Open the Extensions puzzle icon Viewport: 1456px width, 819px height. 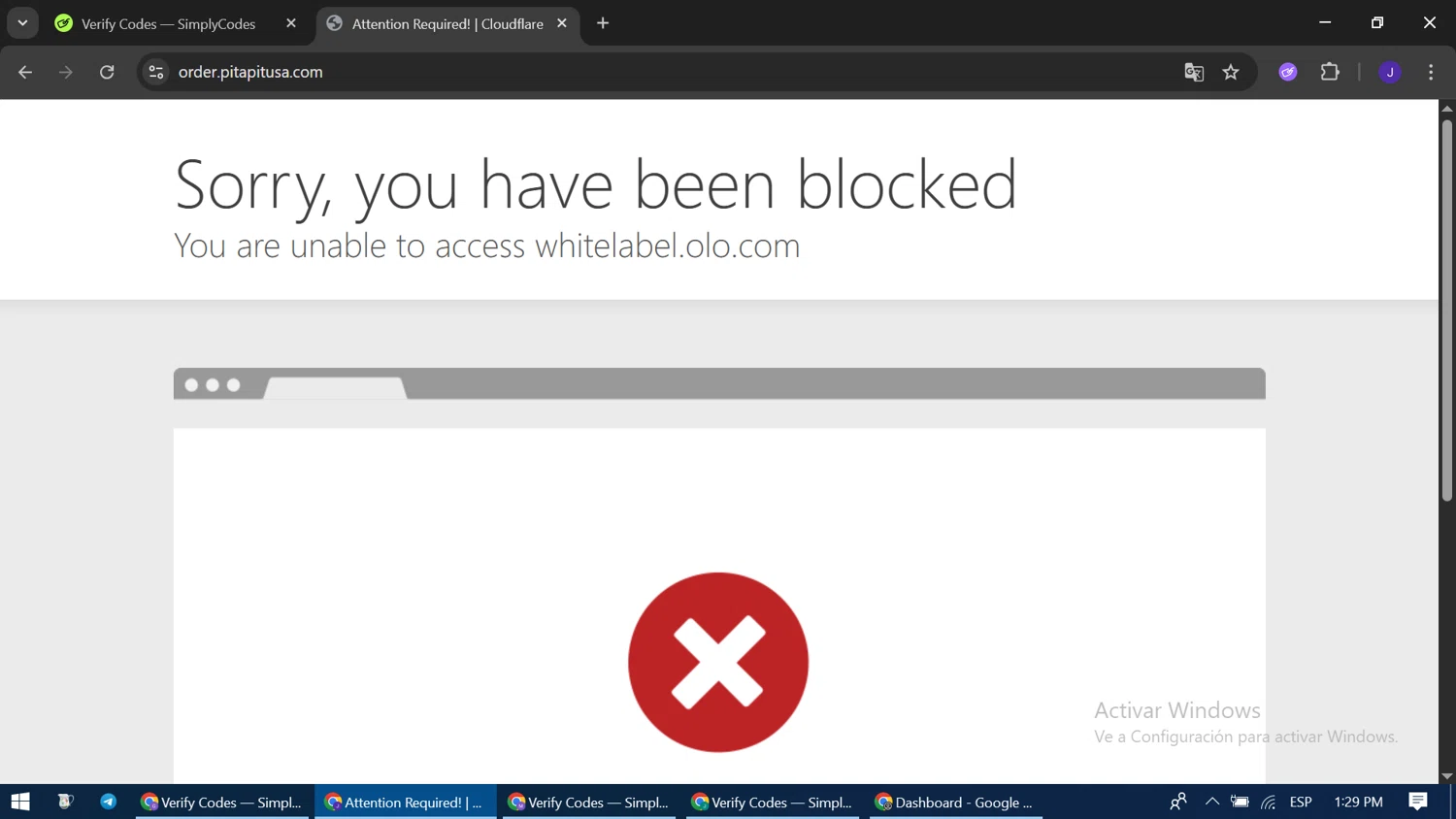1330,72
